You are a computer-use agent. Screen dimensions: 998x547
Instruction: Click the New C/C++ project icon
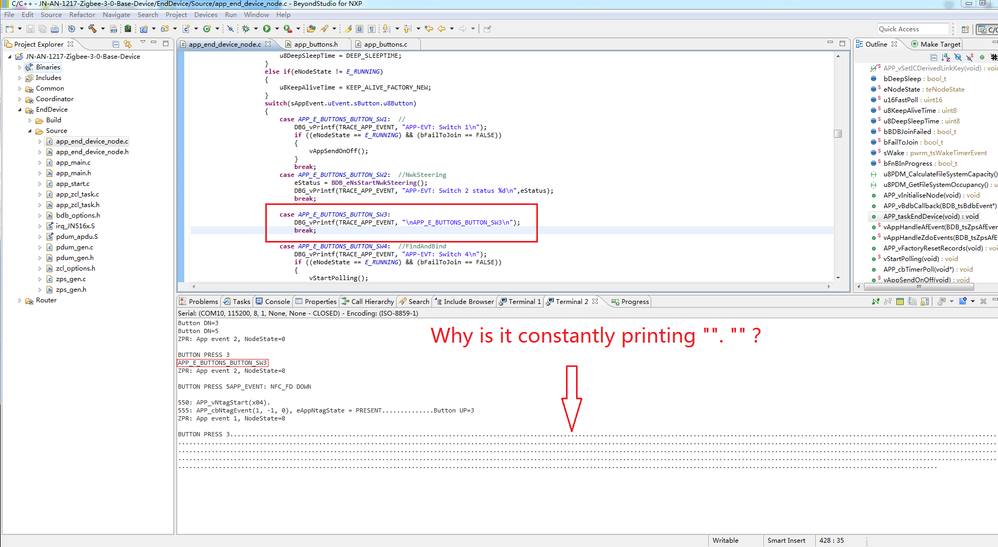144,29
